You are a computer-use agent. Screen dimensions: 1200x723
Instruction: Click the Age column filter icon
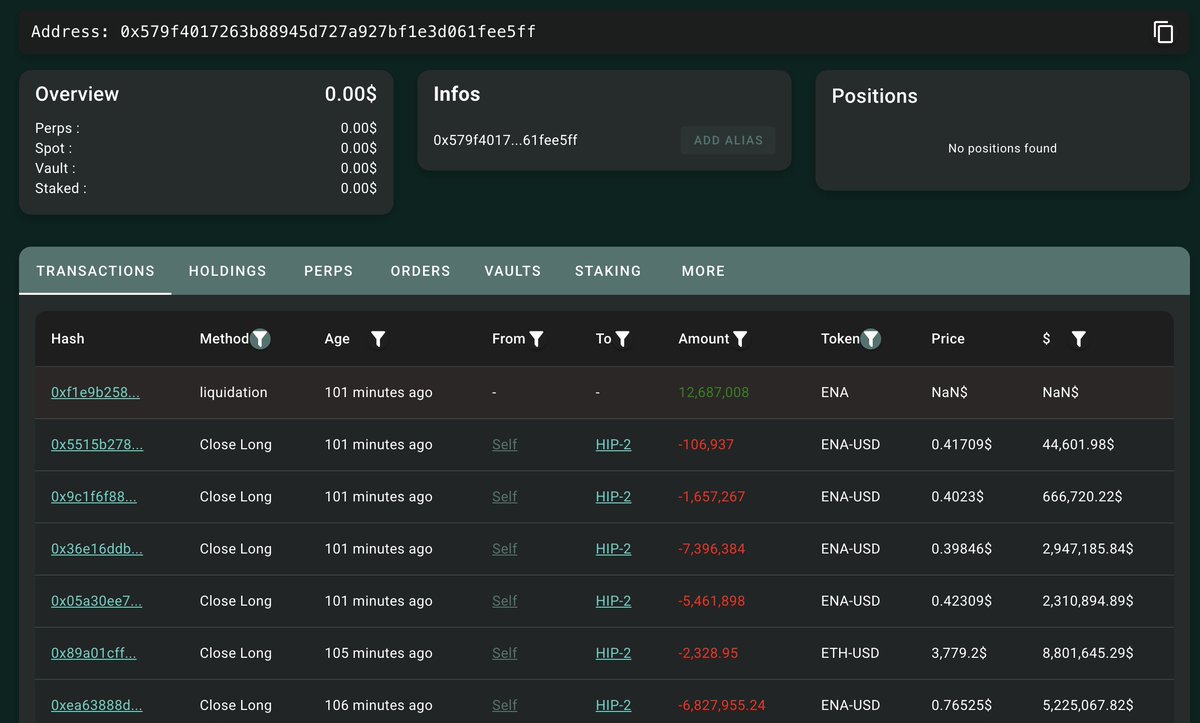[378, 339]
